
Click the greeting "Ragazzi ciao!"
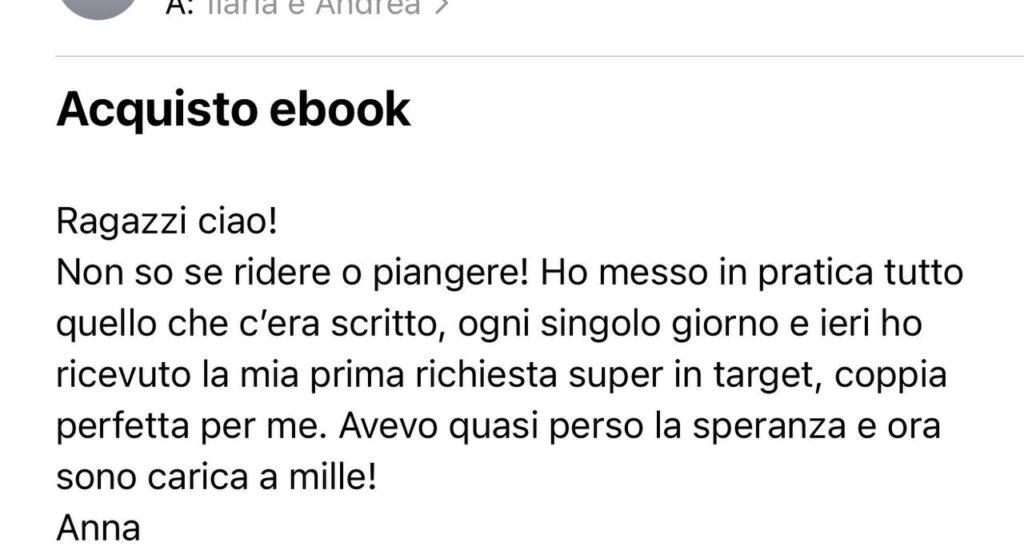[167, 221]
